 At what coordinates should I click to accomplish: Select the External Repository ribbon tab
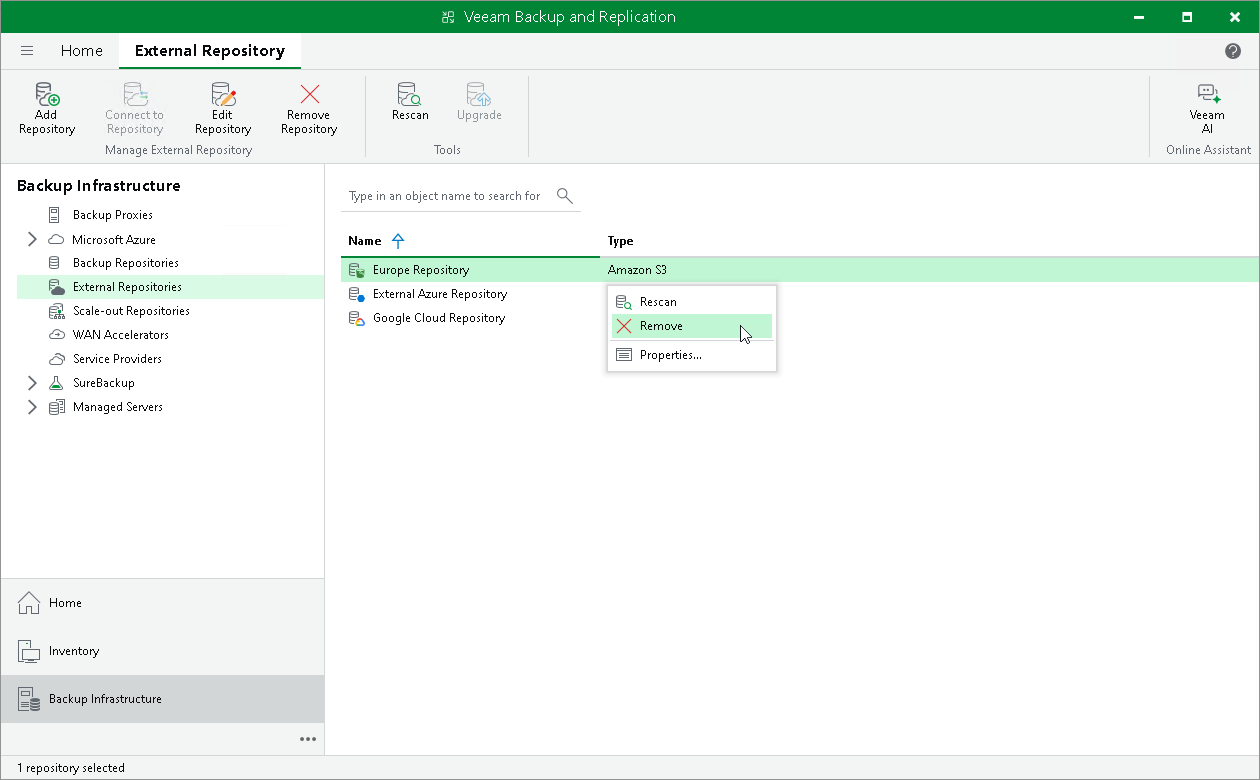pyautogui.click(x=210, y=51)
